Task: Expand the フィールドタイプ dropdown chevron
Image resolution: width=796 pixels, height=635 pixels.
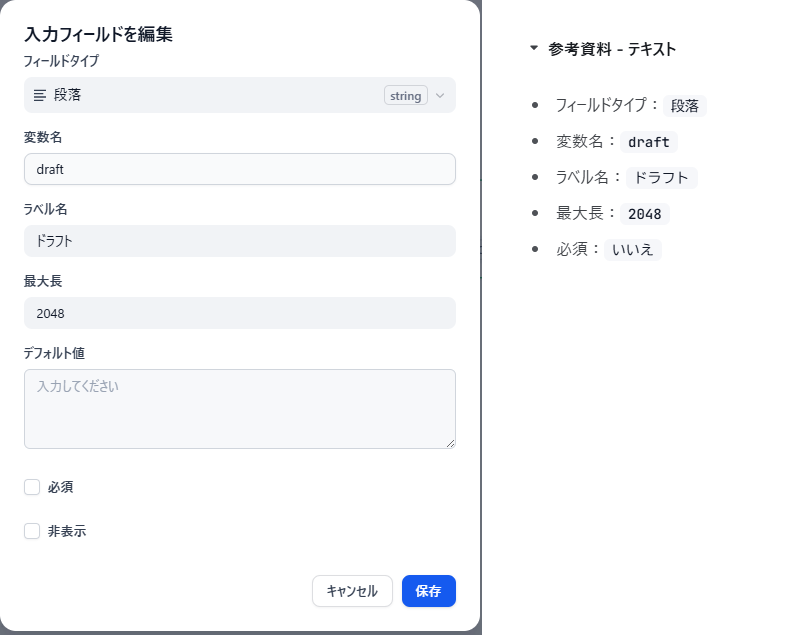Action: [x=440, y=95]
